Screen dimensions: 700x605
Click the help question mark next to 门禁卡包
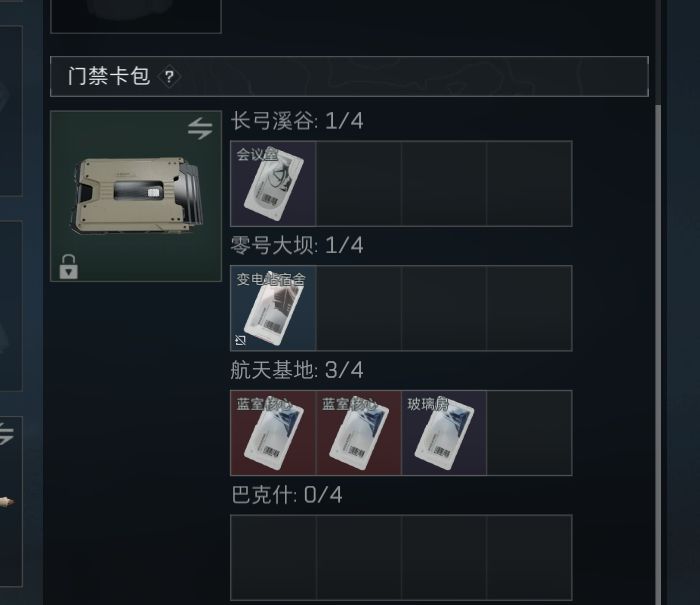[x=169, y=77]
